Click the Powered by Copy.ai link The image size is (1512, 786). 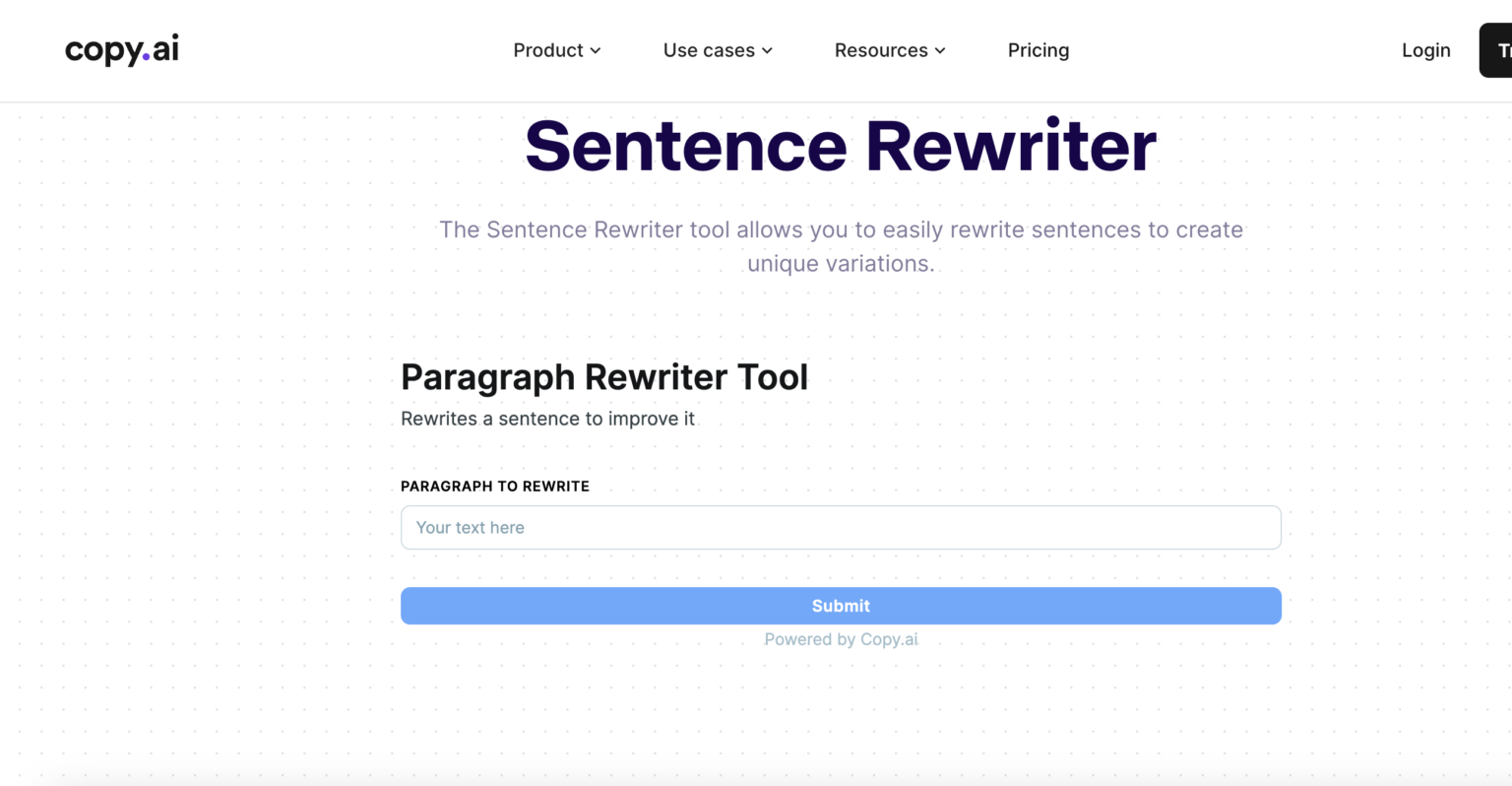tap(841, 639)
